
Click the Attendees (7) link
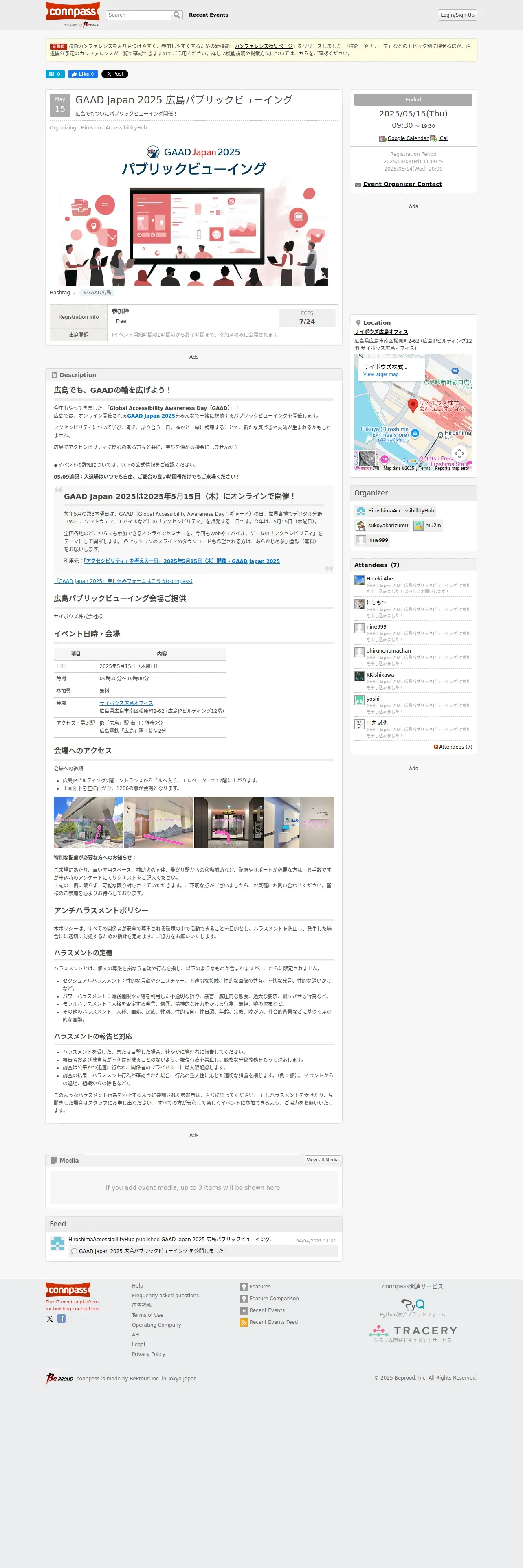click(455, 747)
